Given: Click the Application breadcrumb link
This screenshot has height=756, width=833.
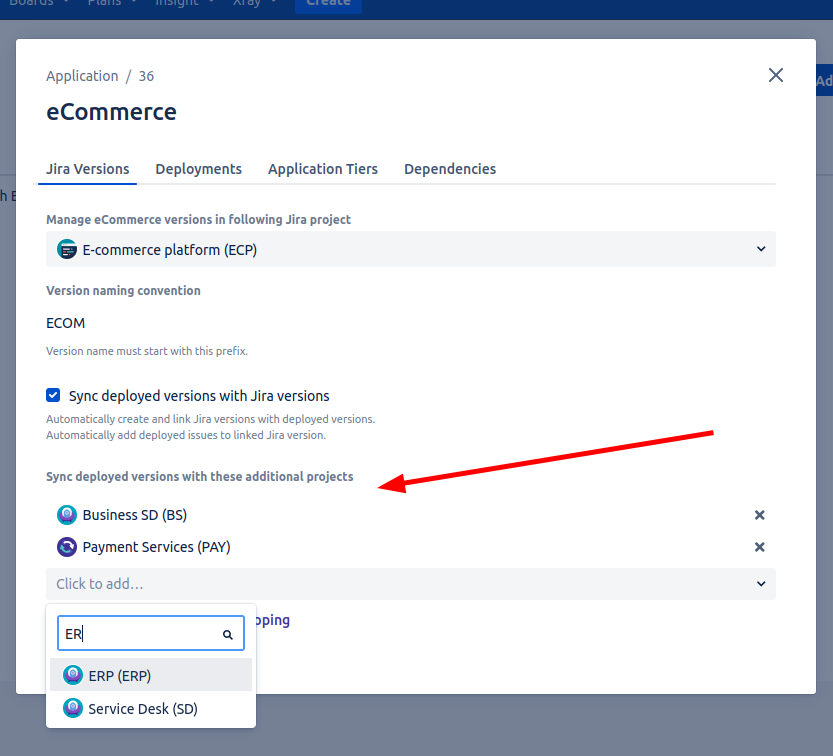Looking at the screenshot, I should [x=82, y=76].
